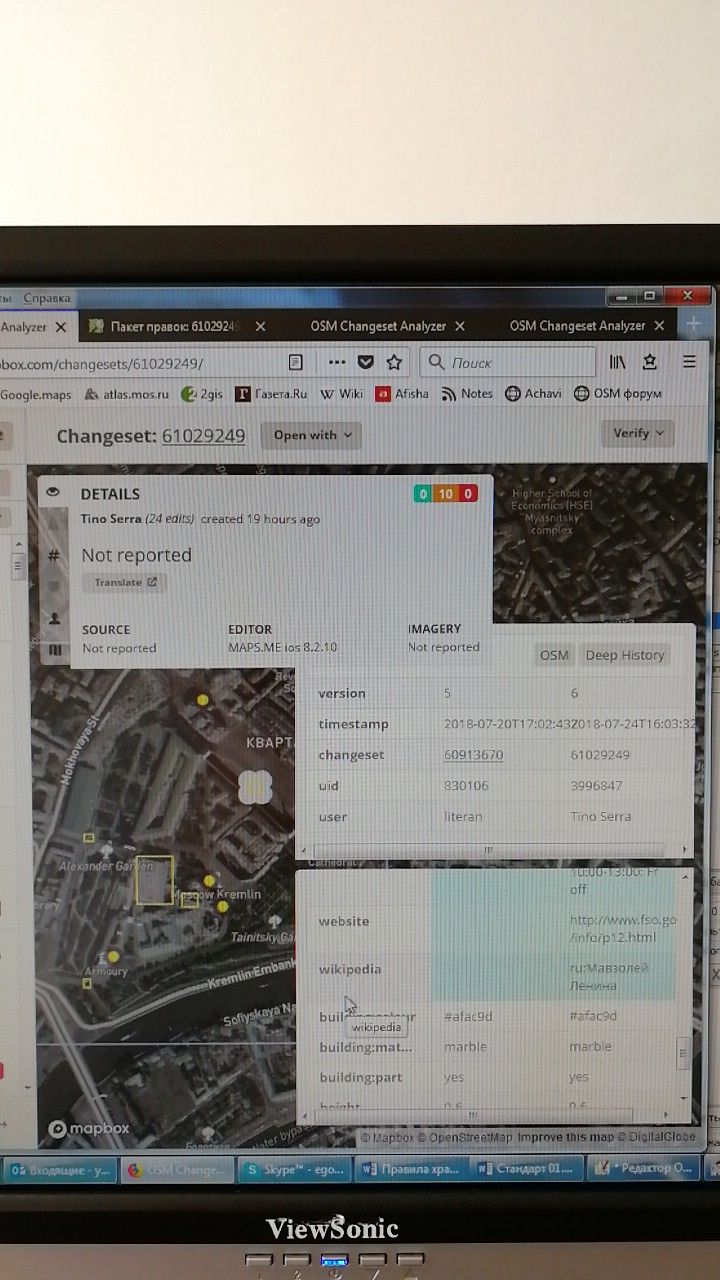Viewport: 720px width, 1280px height.
Task: Toggle details eye icon in sidebar
Action: pyautogui.click(x=53, y=492)
